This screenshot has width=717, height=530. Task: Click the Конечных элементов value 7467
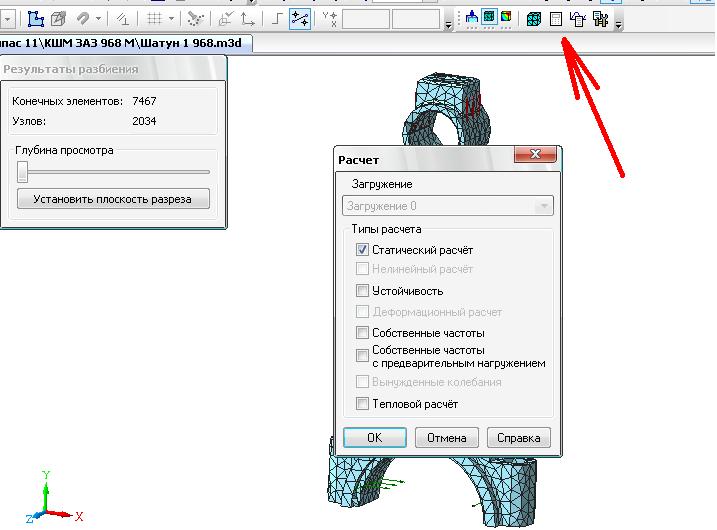(144, 101)
